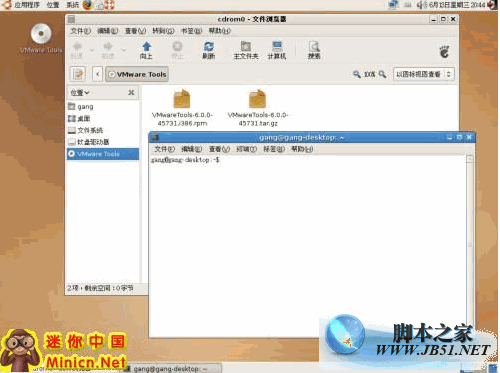
Task: Open the file browser 编辑 menu
Action: [107, 31]
